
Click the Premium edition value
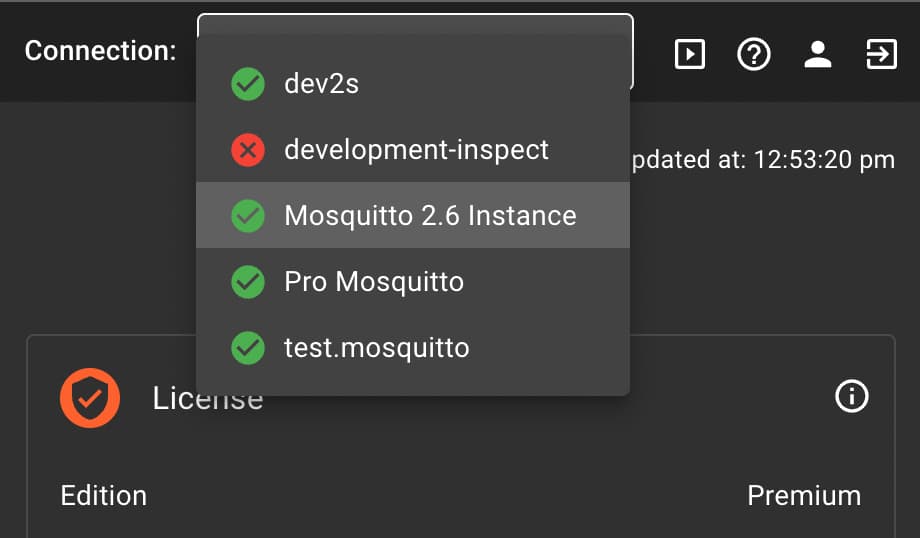click(803, 495)
